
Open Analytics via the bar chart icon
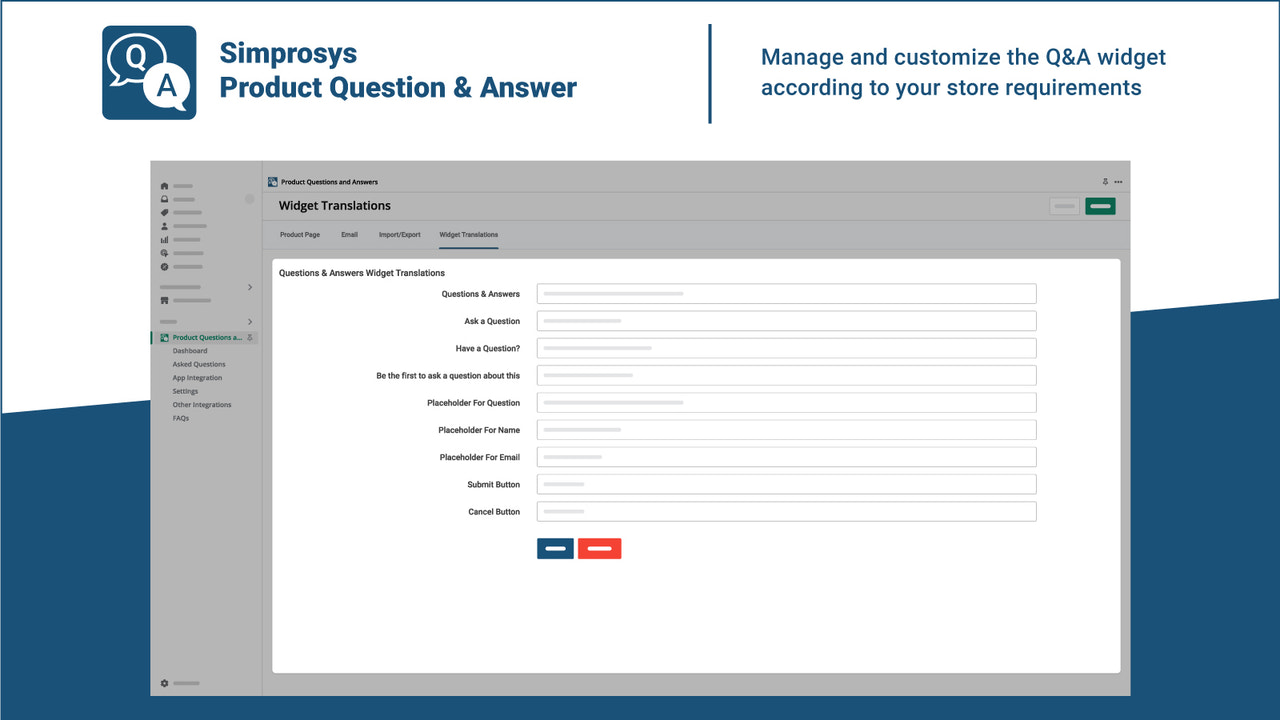164,239
